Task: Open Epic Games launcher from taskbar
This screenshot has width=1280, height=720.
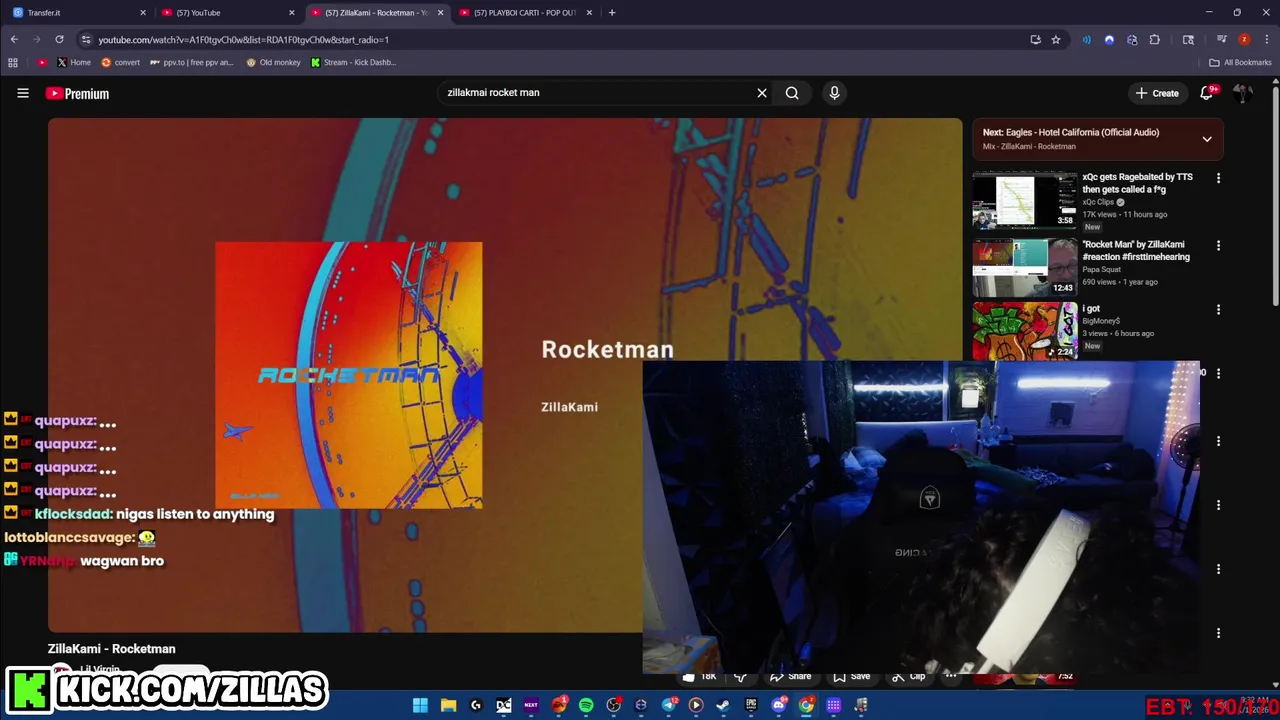Action: 751,705
